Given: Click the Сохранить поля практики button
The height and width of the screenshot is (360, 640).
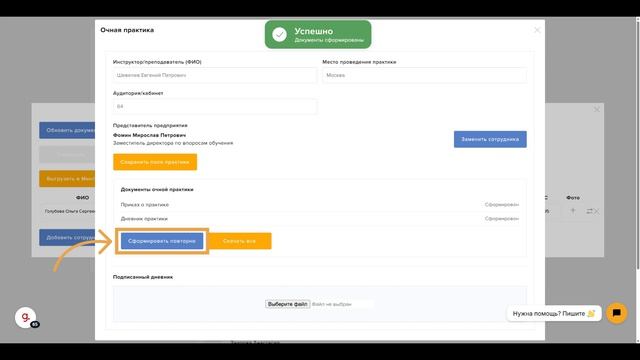Looking at the screenshot, I should pyautogui.click(x=155, y=162).
